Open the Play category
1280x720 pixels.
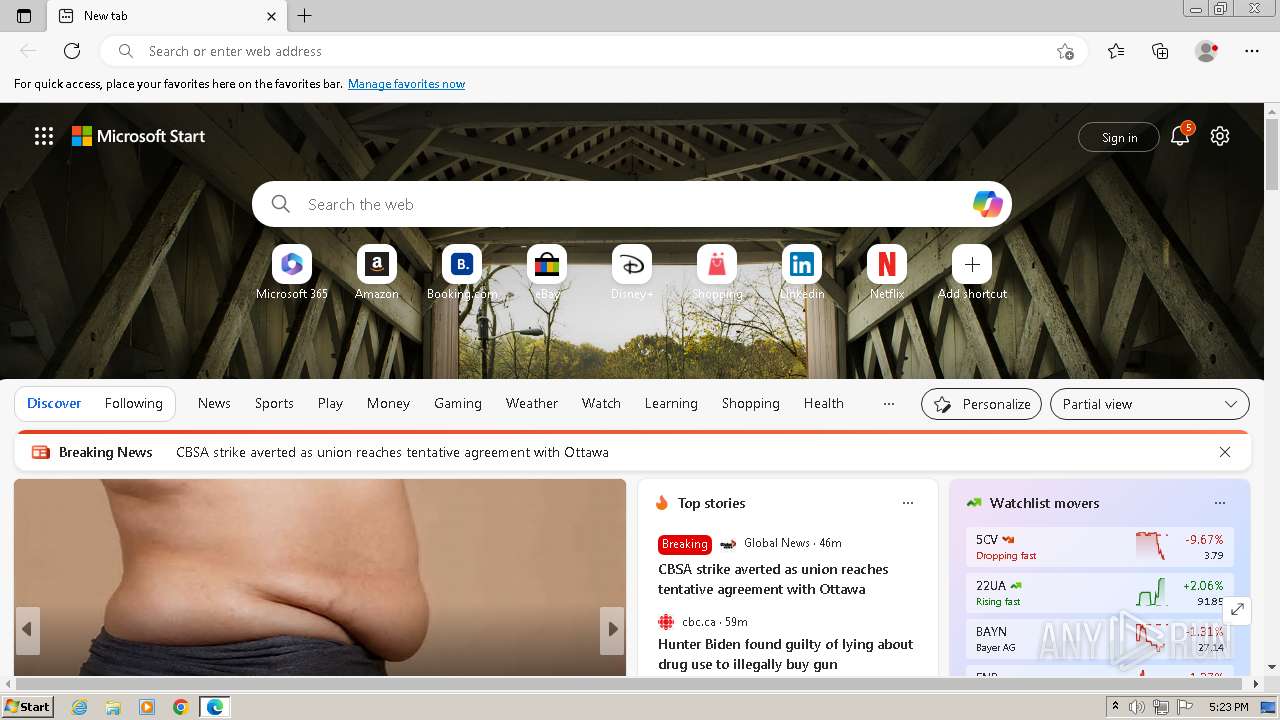(x=330, y=404)
